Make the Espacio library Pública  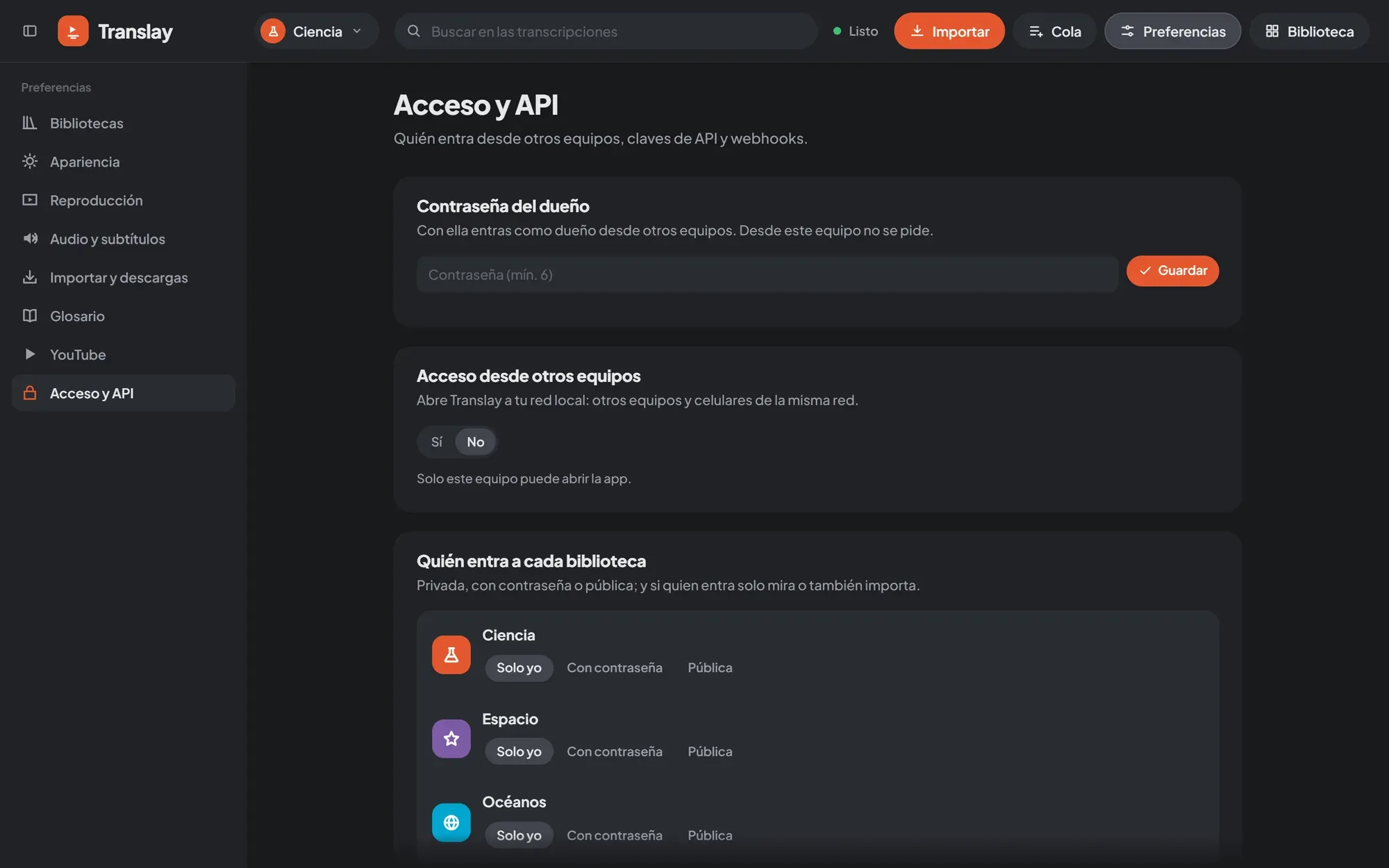point(710,751)
